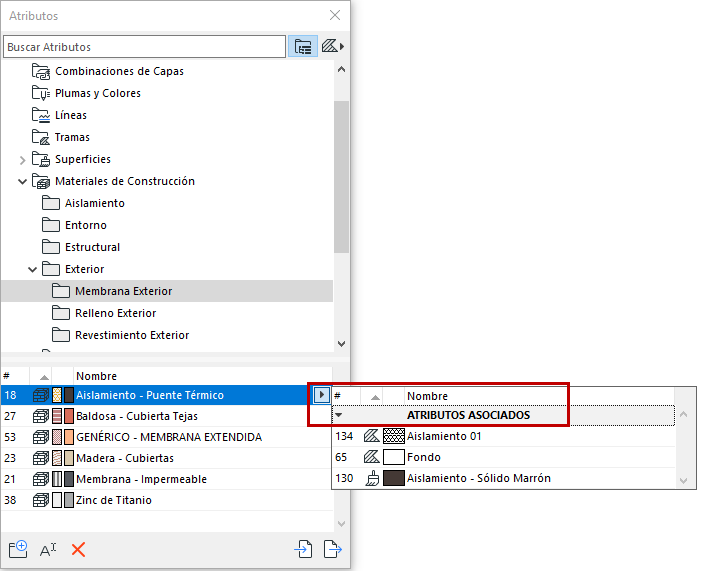Click Aislamiento 01 hatch pattern preview
This screenshot has width=701, height=571.
[394, 436]
